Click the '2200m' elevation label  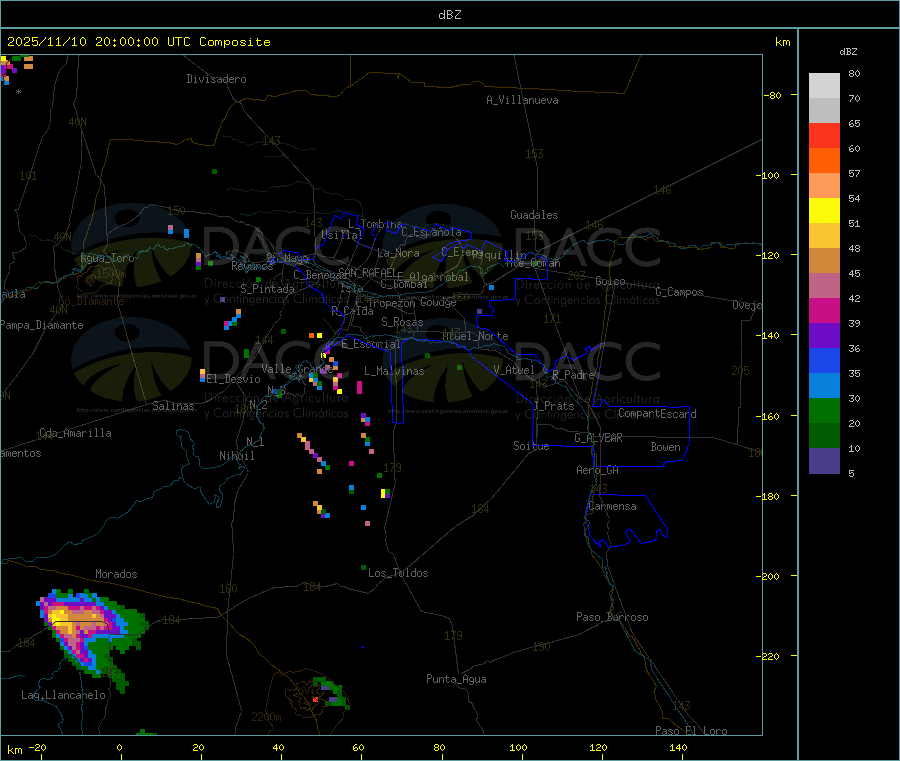[266, 717]
